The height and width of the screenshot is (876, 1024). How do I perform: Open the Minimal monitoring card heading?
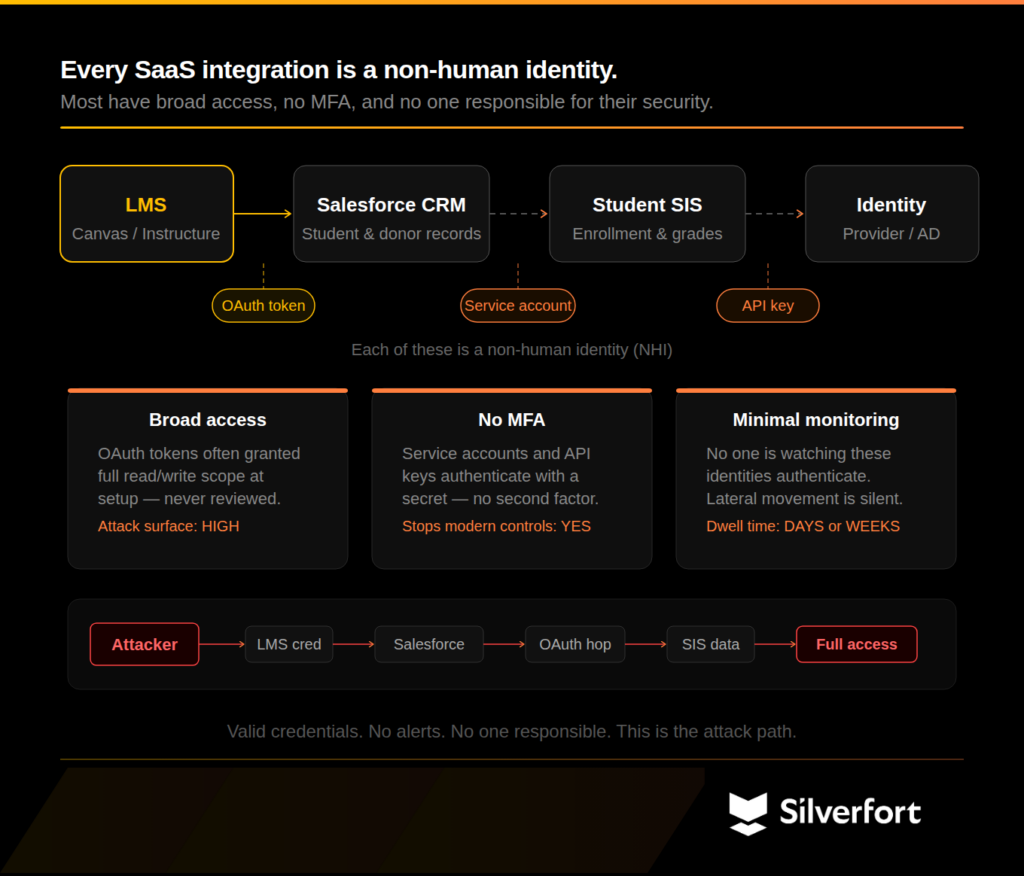[816, 420]
